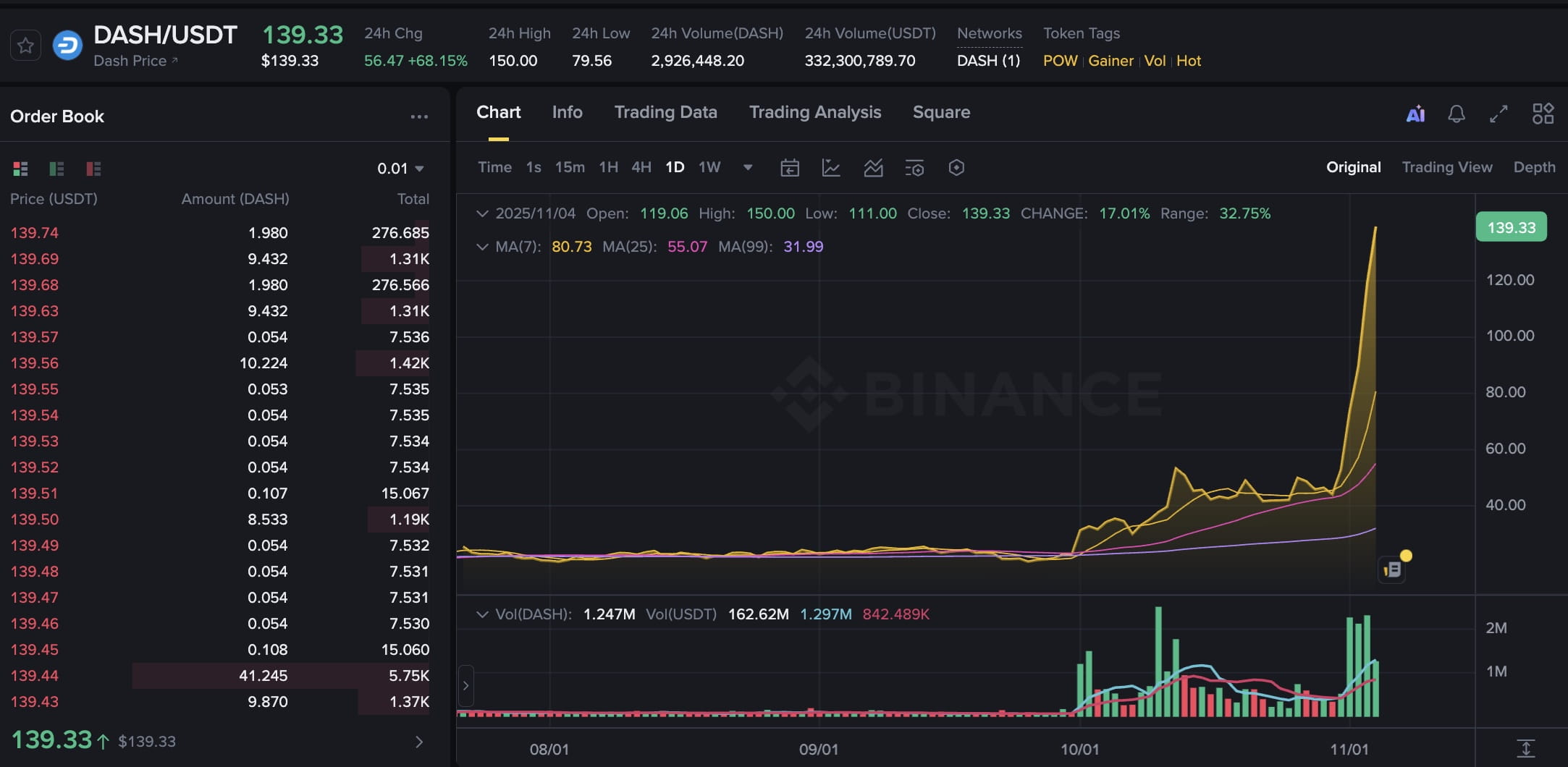The image size is (1568, 767).
Task: Open the price alerts bell
Action: (x=1457, y=114)
